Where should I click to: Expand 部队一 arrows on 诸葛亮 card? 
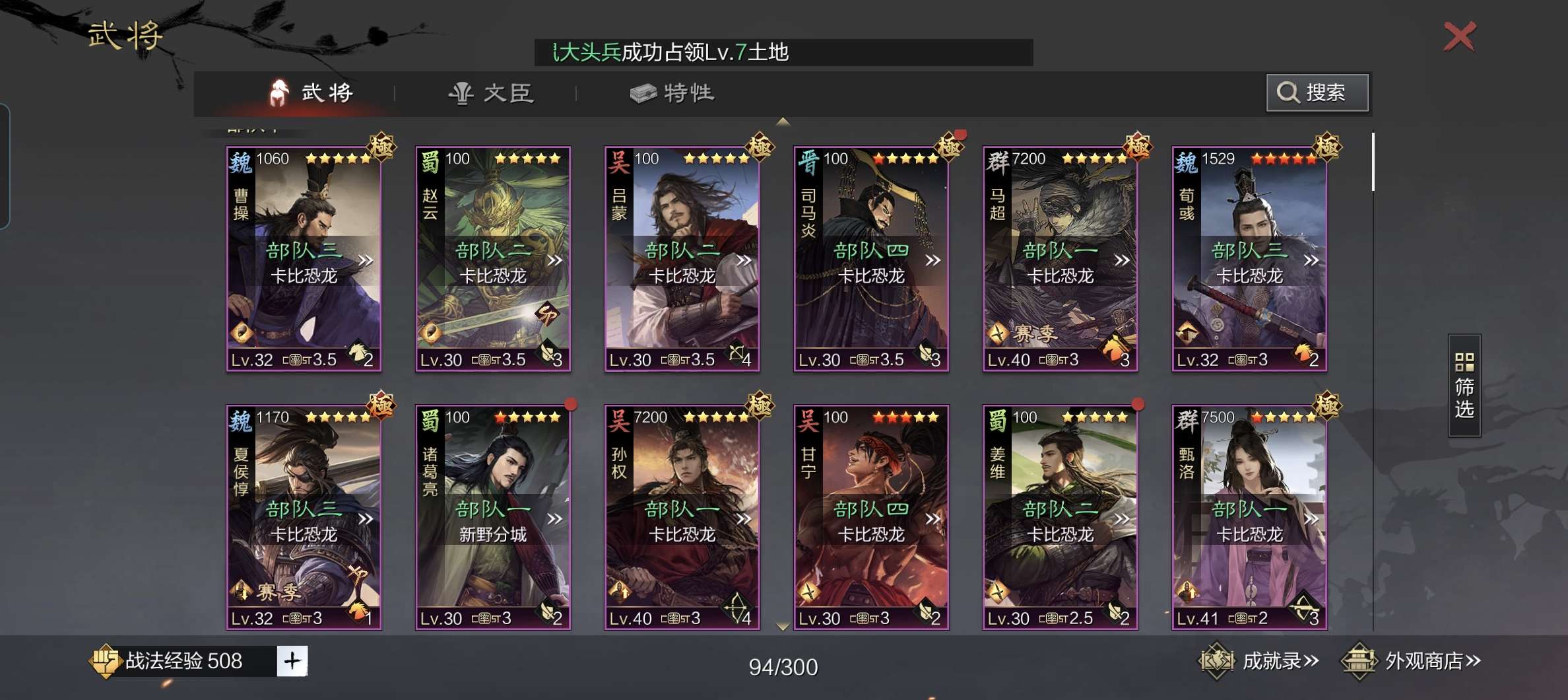point(555,519)
